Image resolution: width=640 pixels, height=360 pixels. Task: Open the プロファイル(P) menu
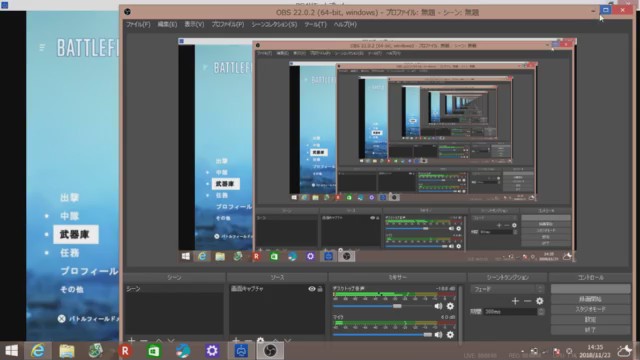click(228, 24)
